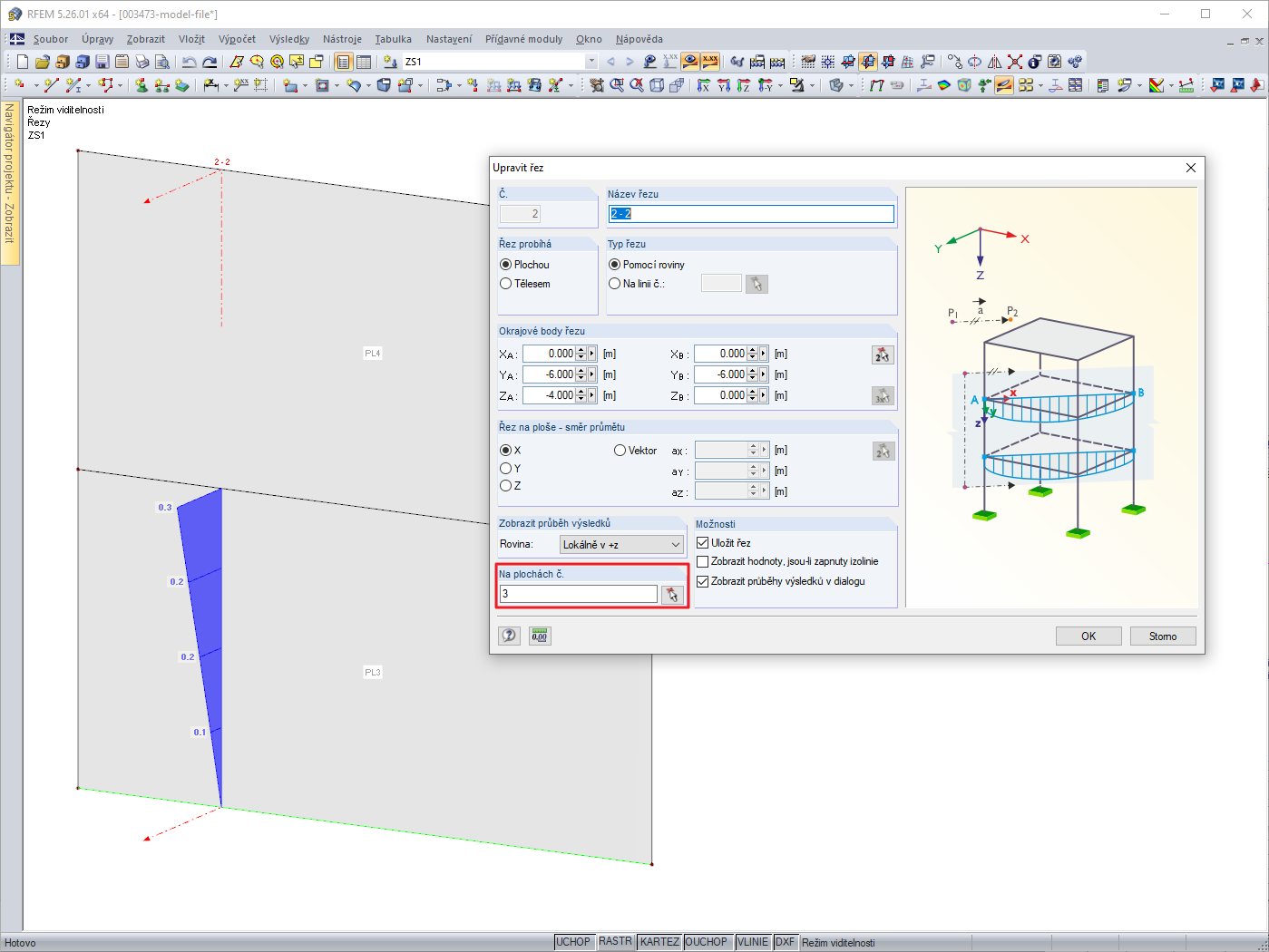This screenshot has width=1269, height=952.
Task: Select the Na linii č. radio button
Action: (x=614, y=284)
